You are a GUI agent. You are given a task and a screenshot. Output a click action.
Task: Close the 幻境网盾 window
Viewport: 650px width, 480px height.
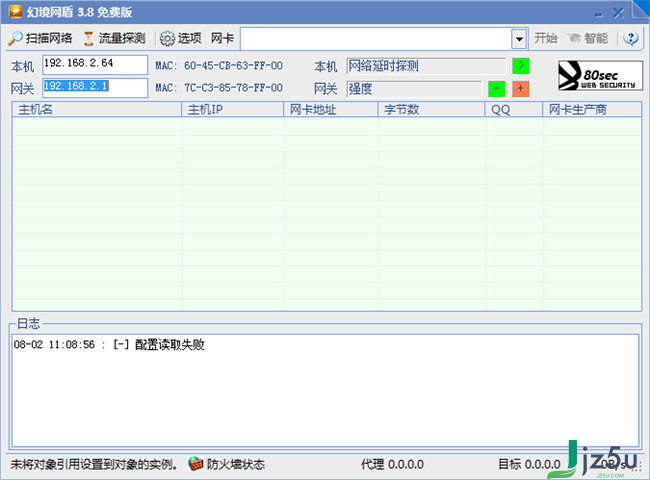tap(618, 13)
